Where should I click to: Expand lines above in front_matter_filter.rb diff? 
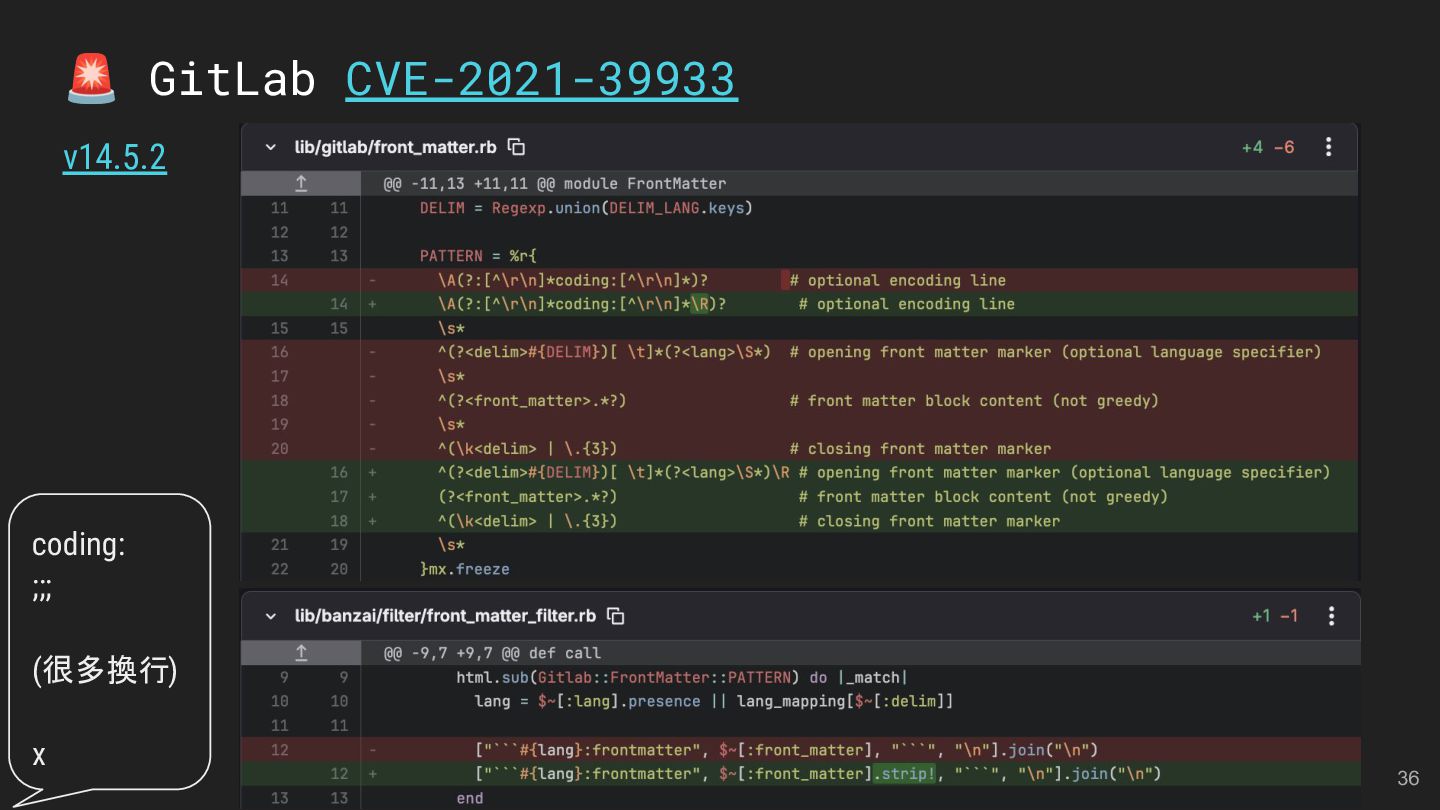click(x=301, y=653)
